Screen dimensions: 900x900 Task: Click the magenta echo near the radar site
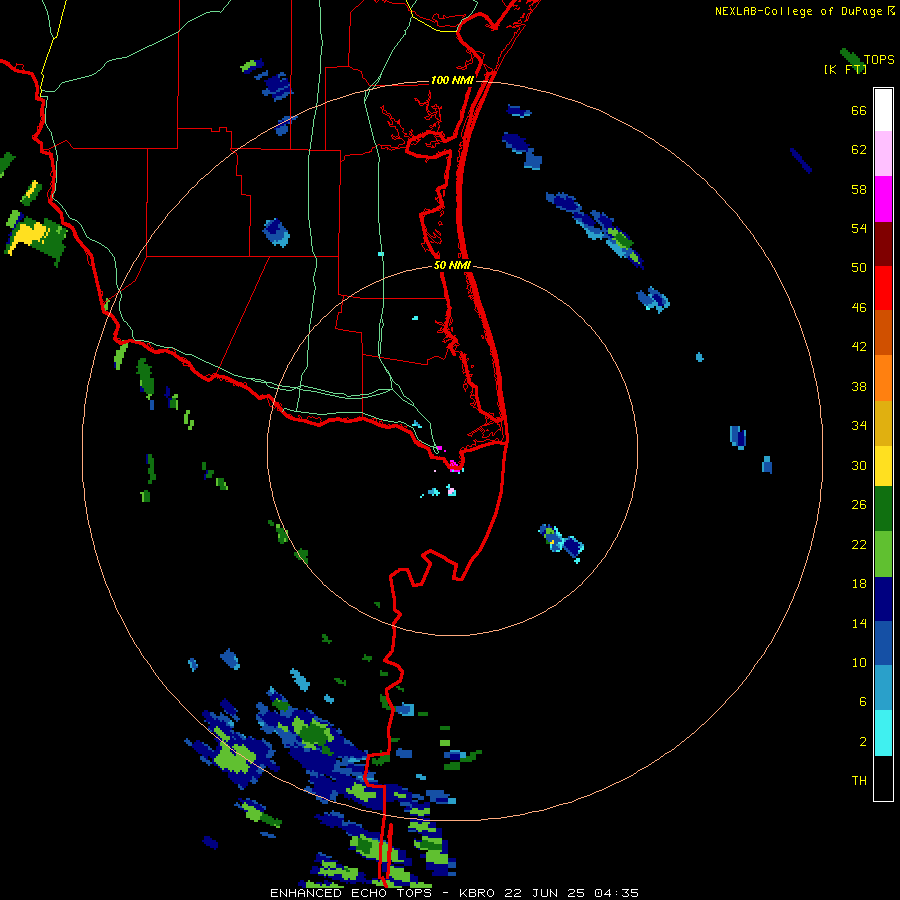click(x=455, y=465)
